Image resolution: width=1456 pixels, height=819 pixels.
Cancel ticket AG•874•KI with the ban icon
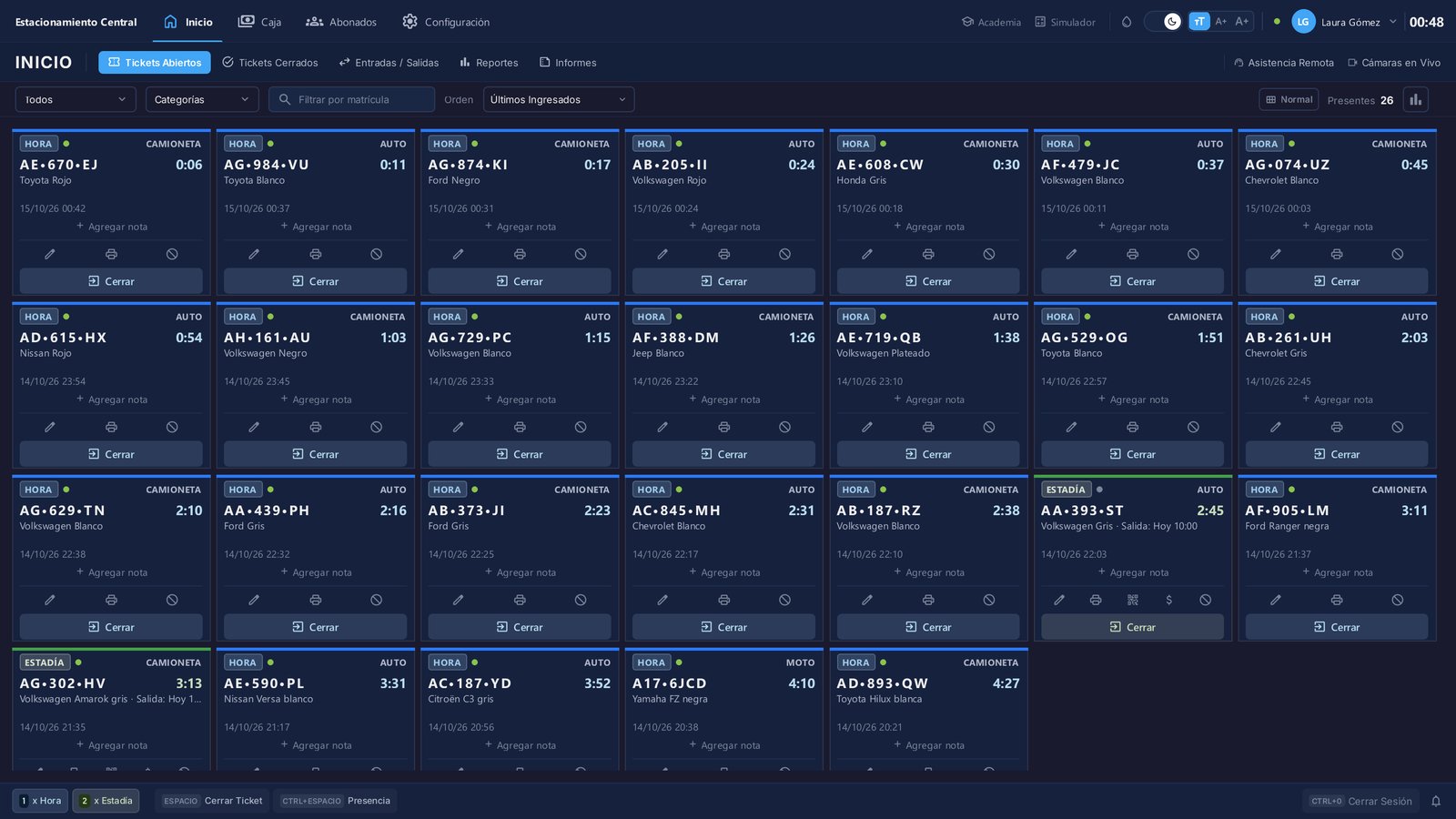point(581,254)
